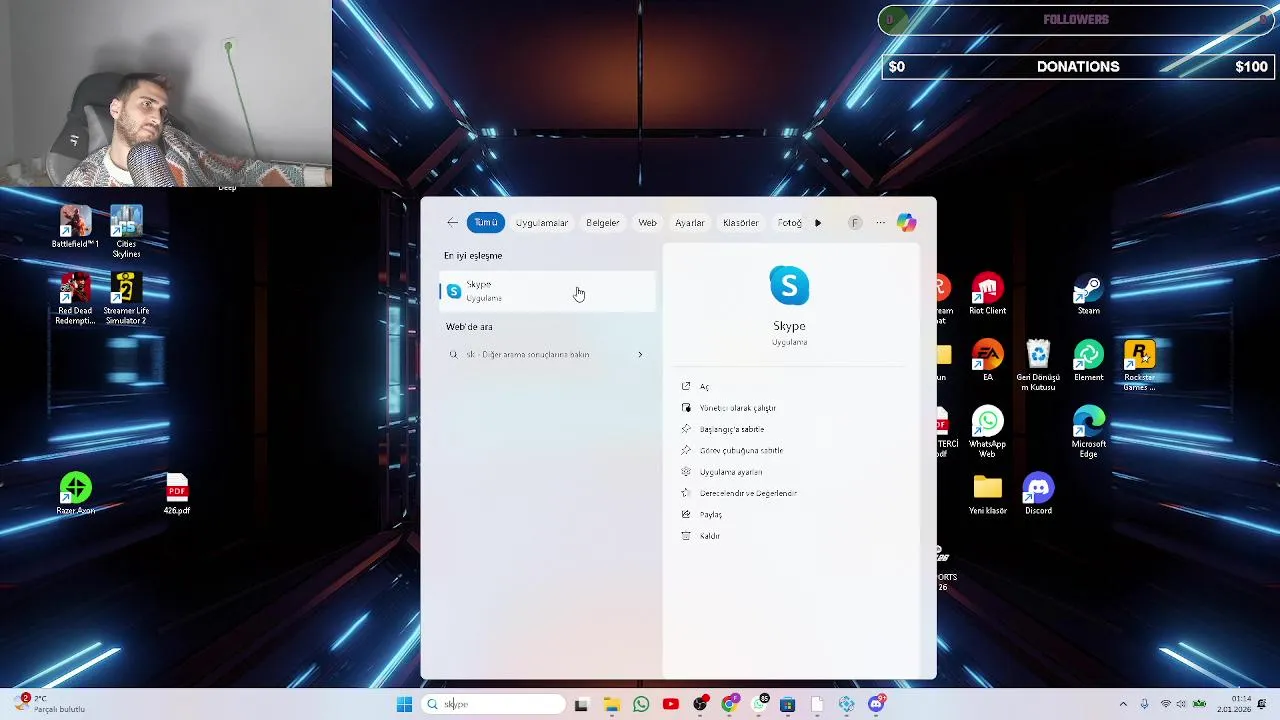Select the 426.pdf desktop file

[x=177, y=494]
